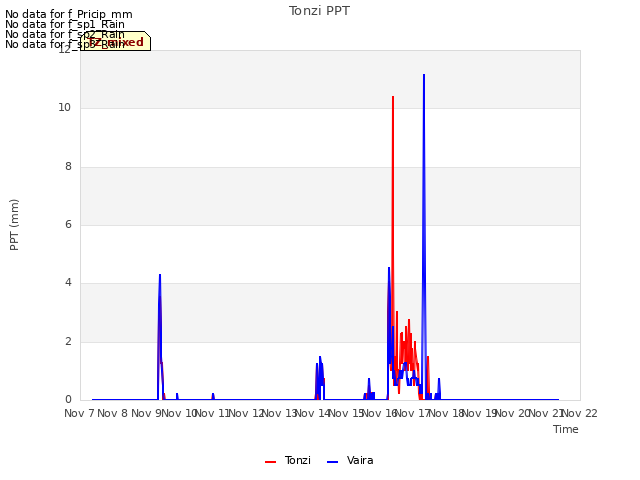Click the blue Vaira legend swatch
The width and height of the screenshot is (640, 480).
click(333, 462)
